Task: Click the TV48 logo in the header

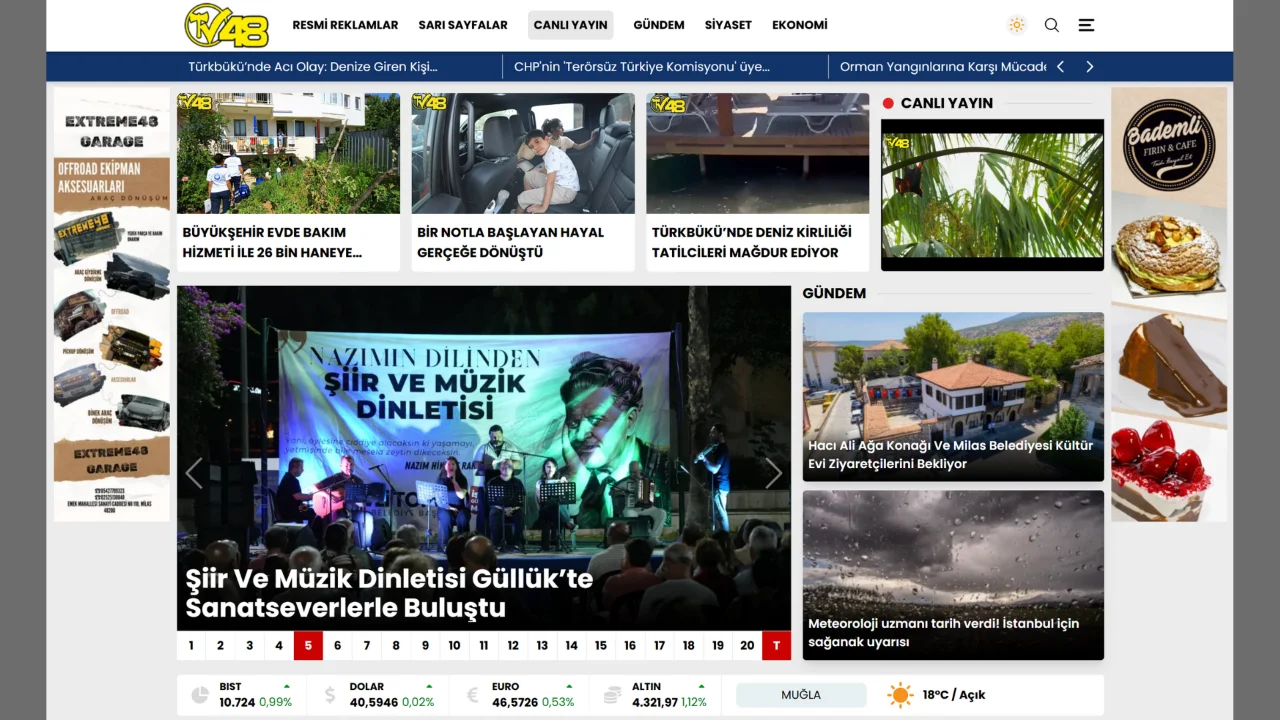Action: pyautogui.click(x=227, y=25)
